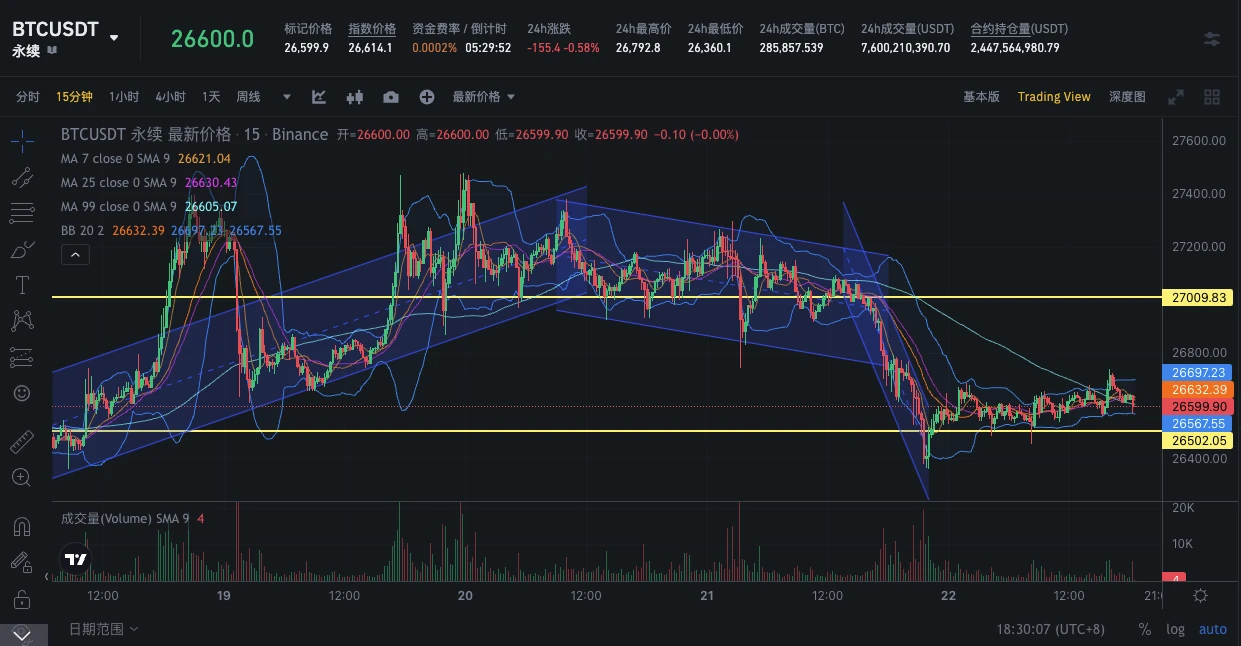The height and width of the screenshot is (646, 1241).
Task: Toggle auto price scaling
Action: (x=1212, y=629)
